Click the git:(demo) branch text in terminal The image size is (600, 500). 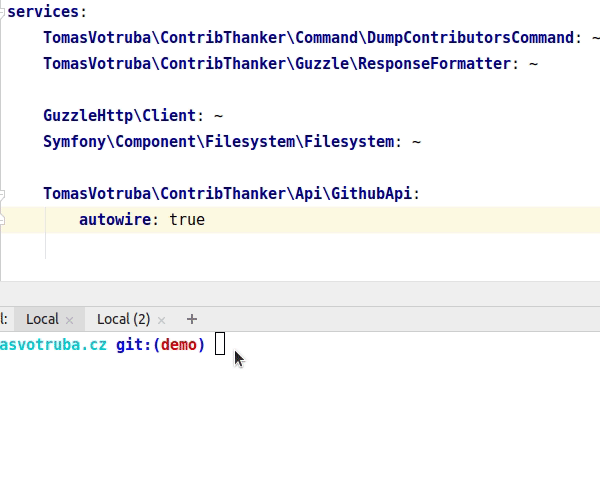(161, 345)
